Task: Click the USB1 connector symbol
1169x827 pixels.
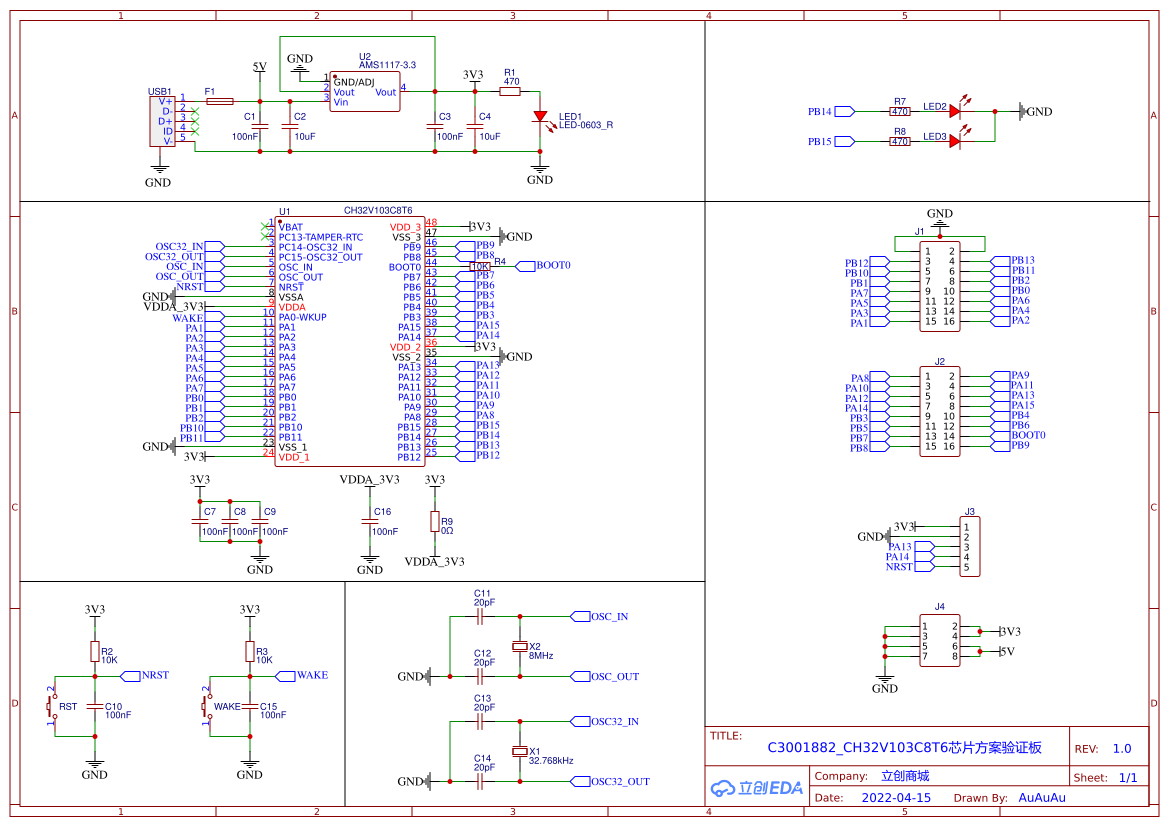Action: tap(162, 122)
